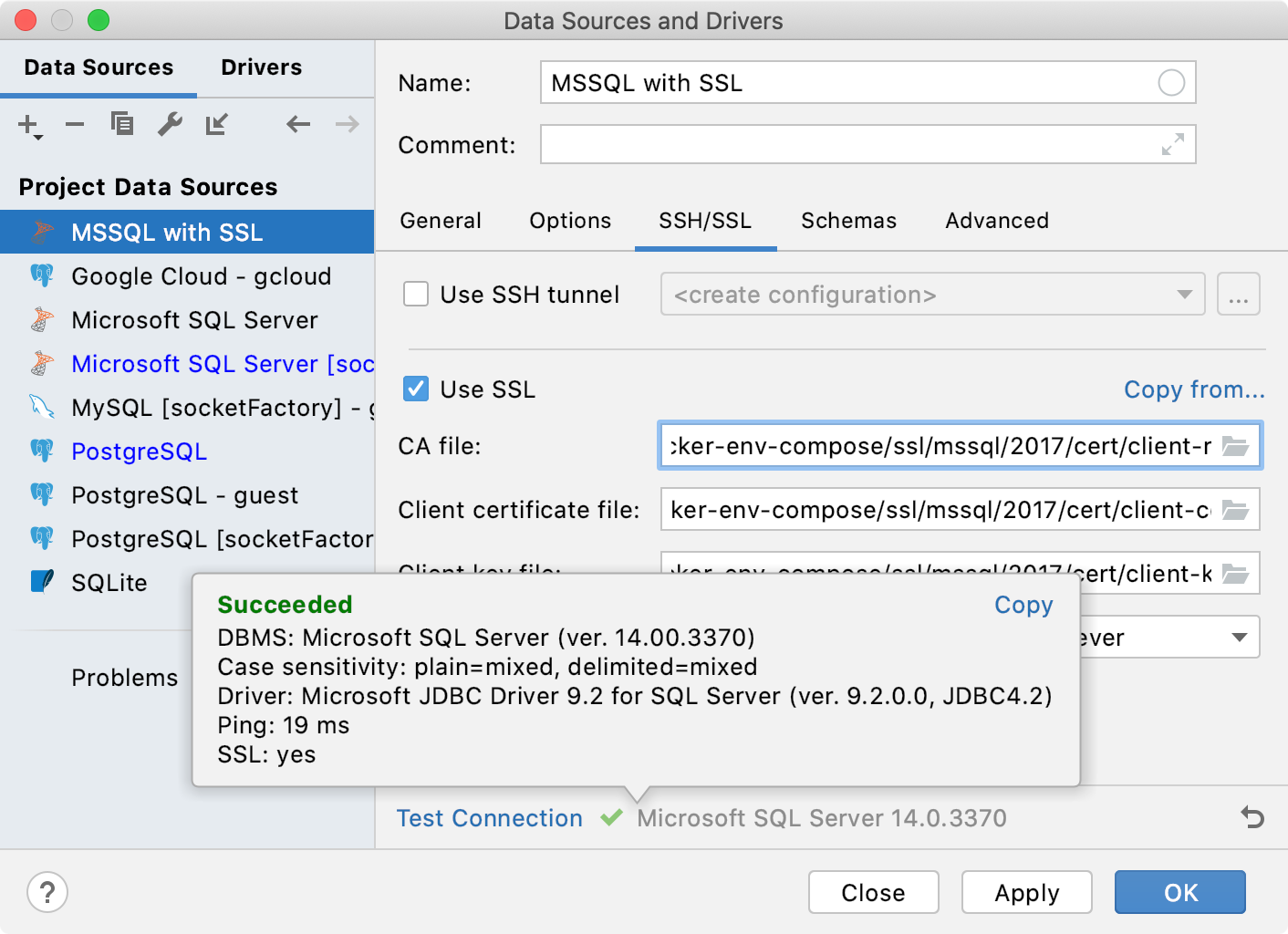
Task: Enable the Use SSH tunnel option
Action: pyautogui.click(x=416, y=294)
